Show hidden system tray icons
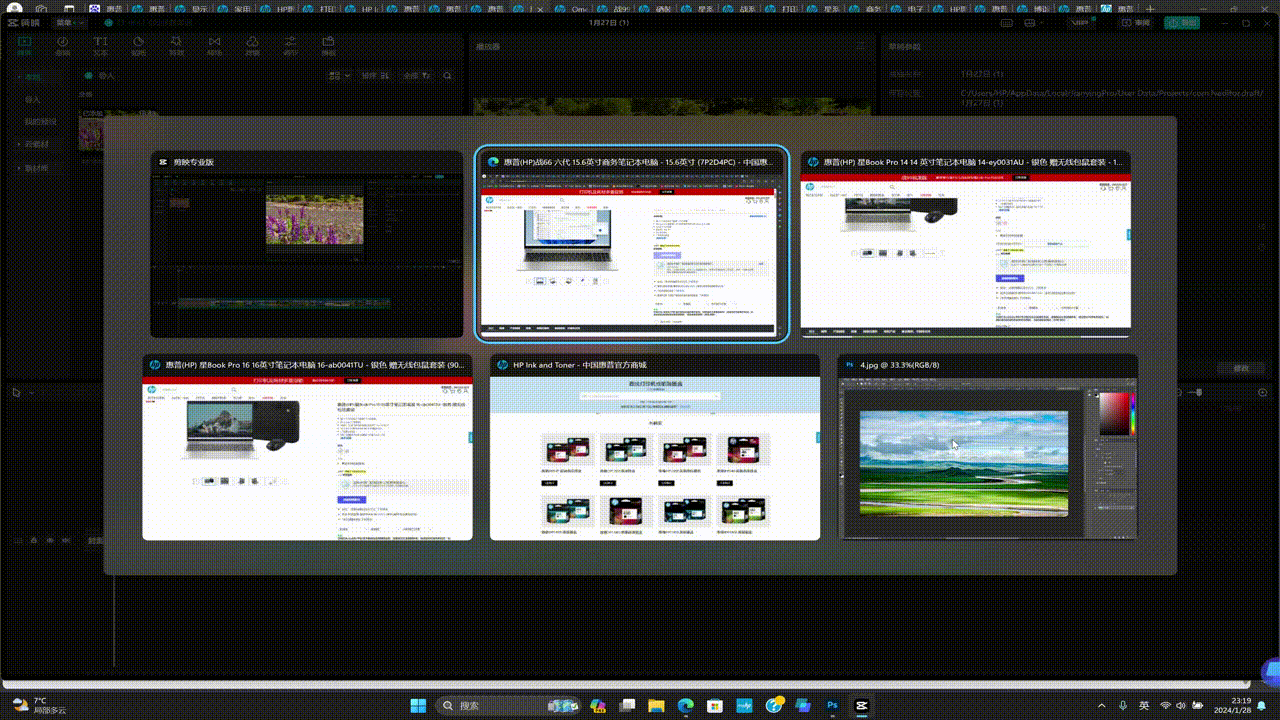1280x720 pixels. point(1102,705)
